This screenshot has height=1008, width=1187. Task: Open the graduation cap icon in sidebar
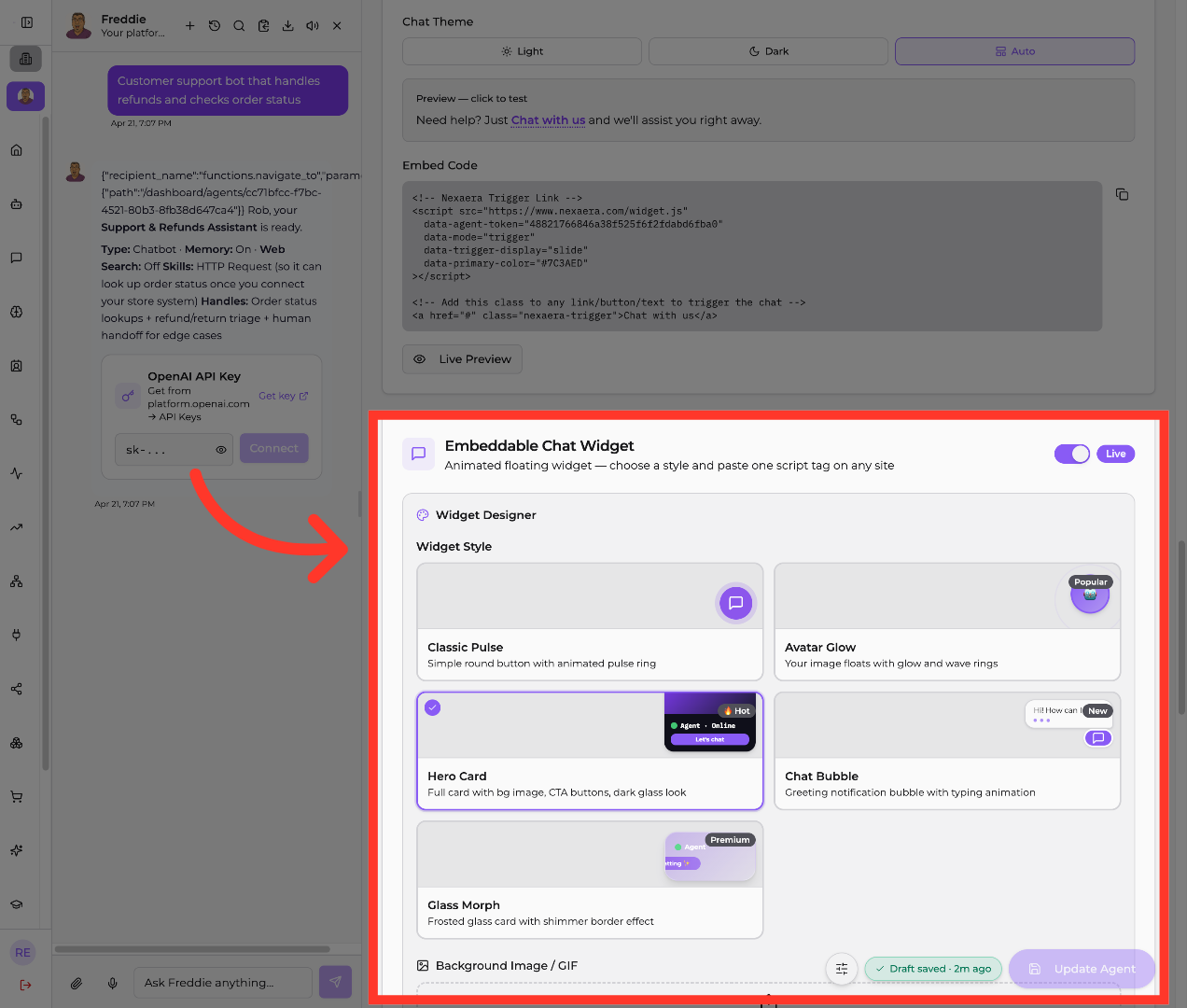(x=17, y=904)
